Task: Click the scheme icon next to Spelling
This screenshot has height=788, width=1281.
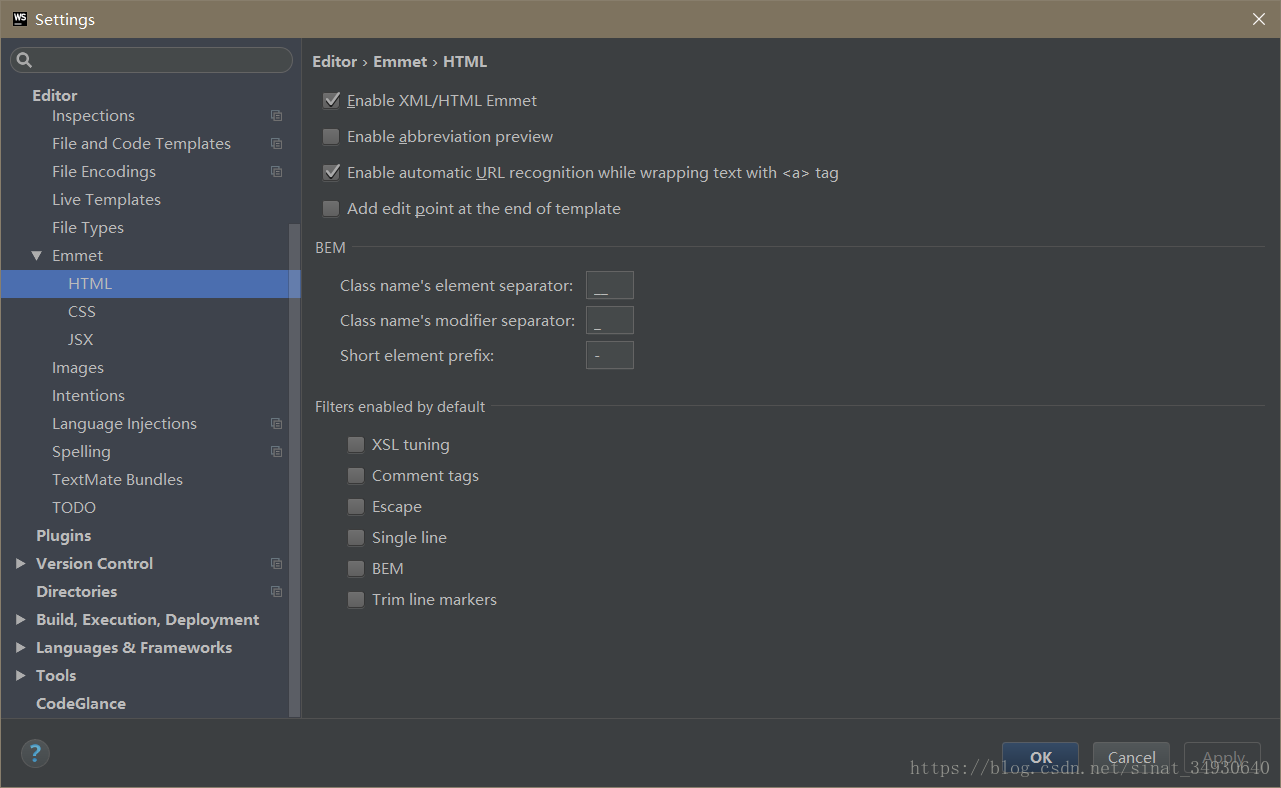Action: coord(276,451)
